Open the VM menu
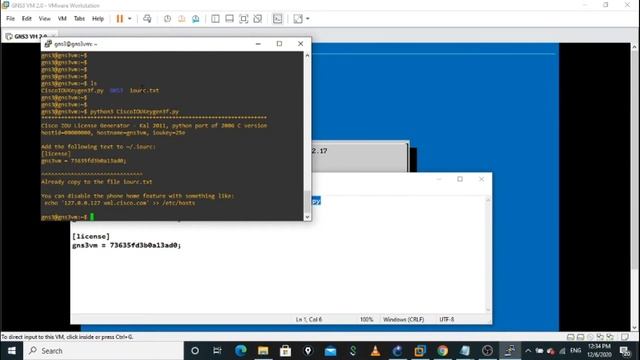640x360 pixels. 62,19
